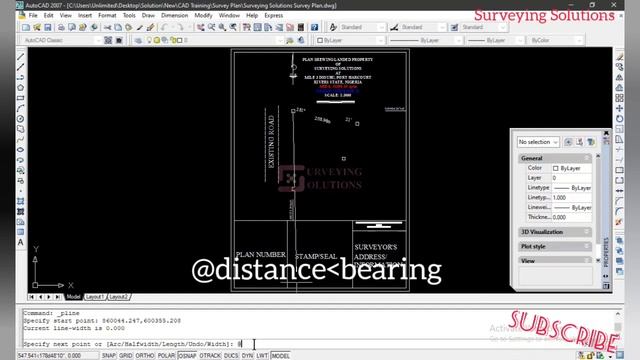Close the Properties palette

click(x=606, y=133)
